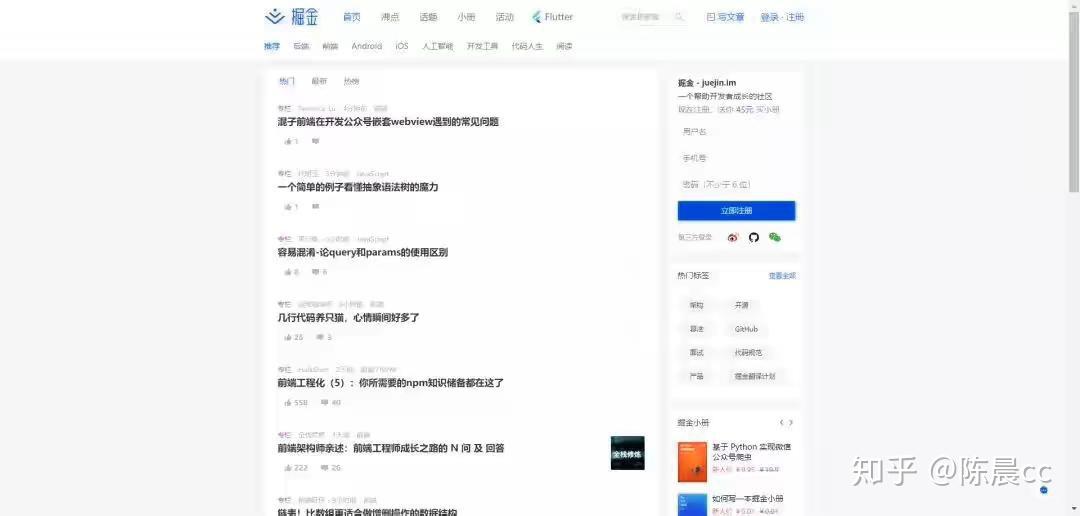Screen dimensions: 1080x516
Task: Open article 混子前端在开发公众号嵌套webview遇到的常见问题
Action: coord(388,122)
